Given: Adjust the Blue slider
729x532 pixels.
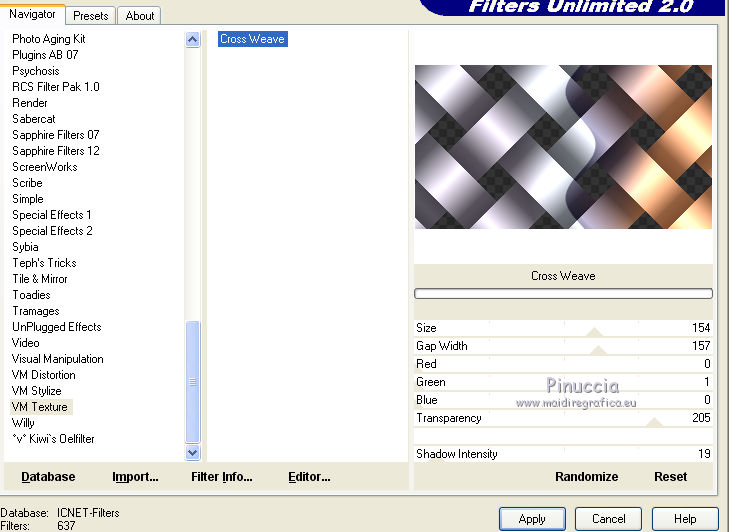Looking at the screenshot, I should point(563,400).
